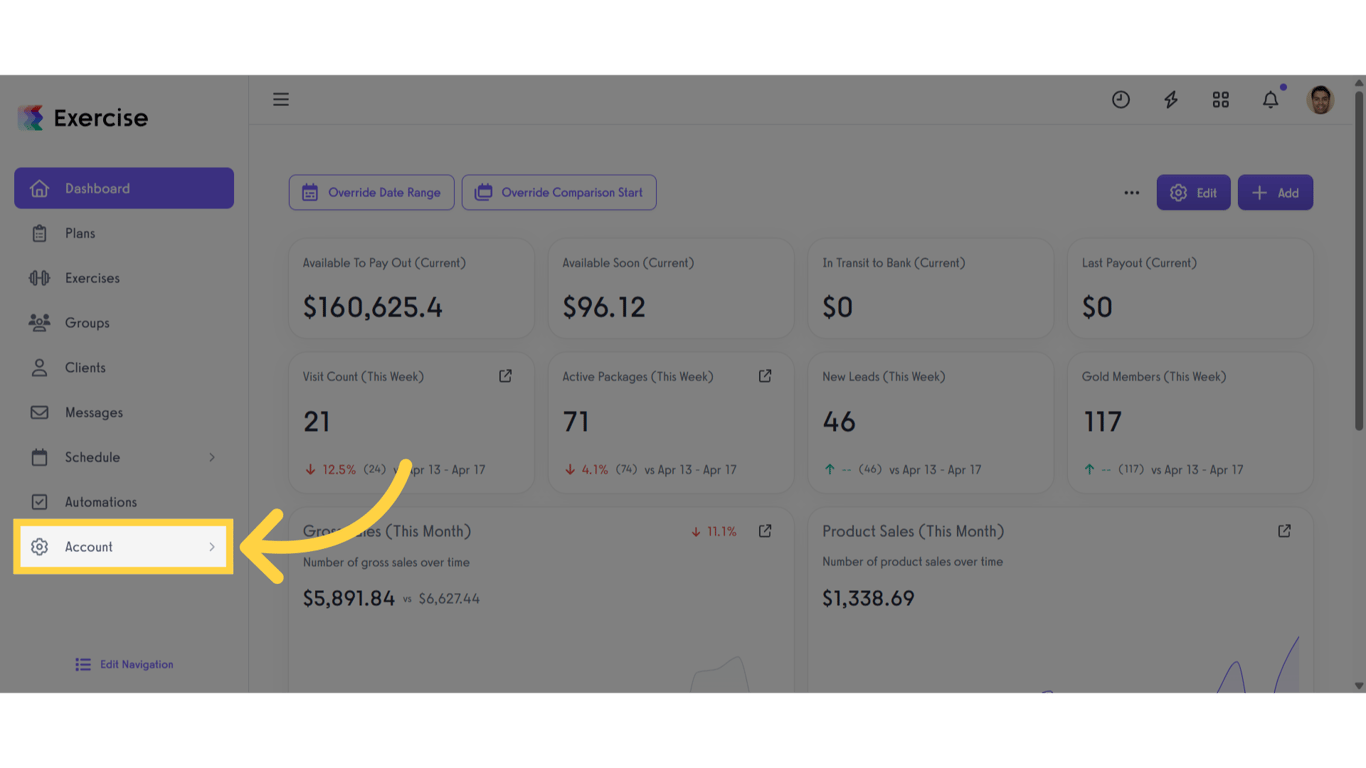Click the lightning bolt quick actions icon
The height and width of the screenshot is (768, 1366).
(x=1171, y=99)
